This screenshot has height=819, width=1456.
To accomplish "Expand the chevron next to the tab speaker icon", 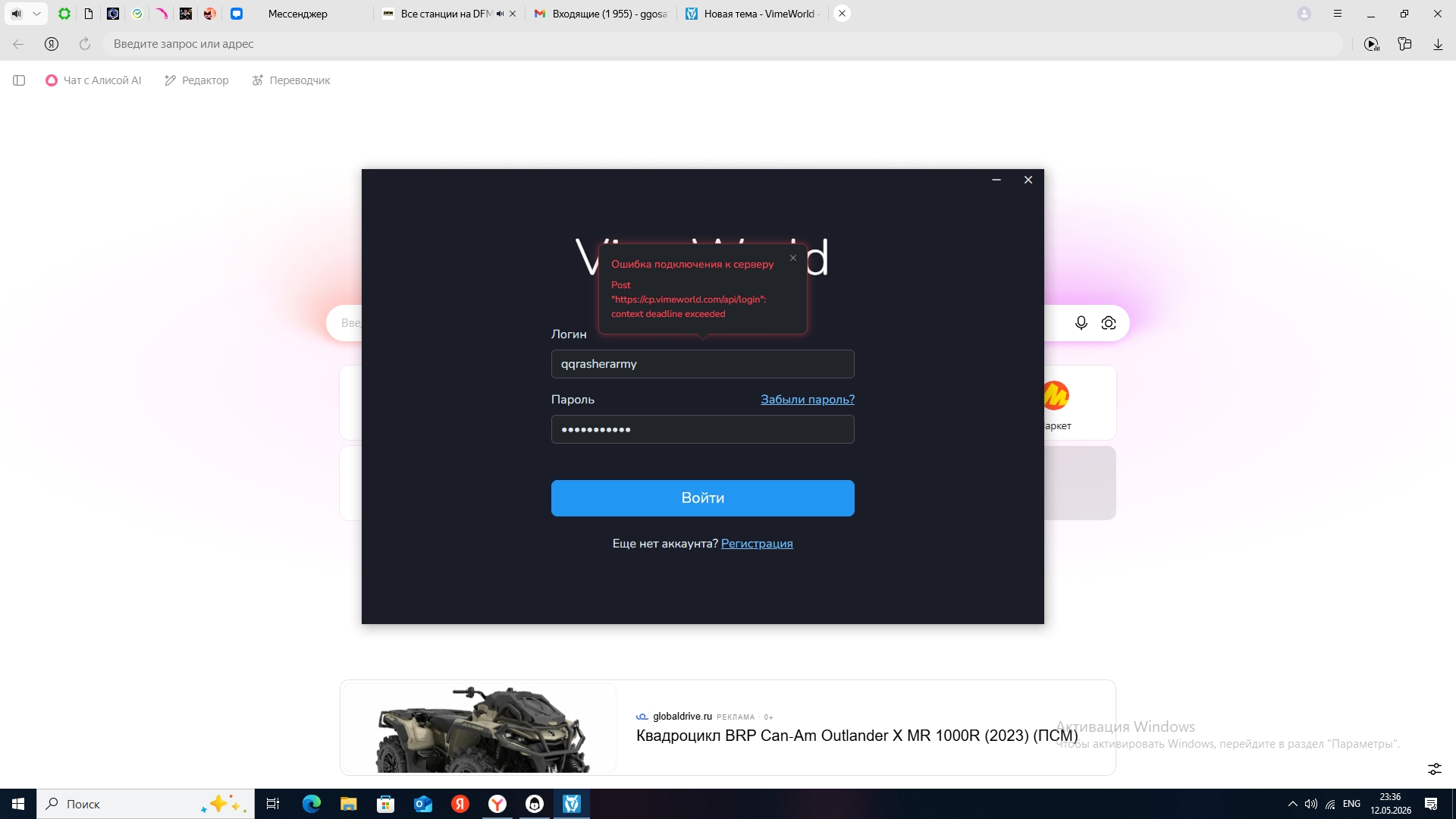I will [36, 14].
